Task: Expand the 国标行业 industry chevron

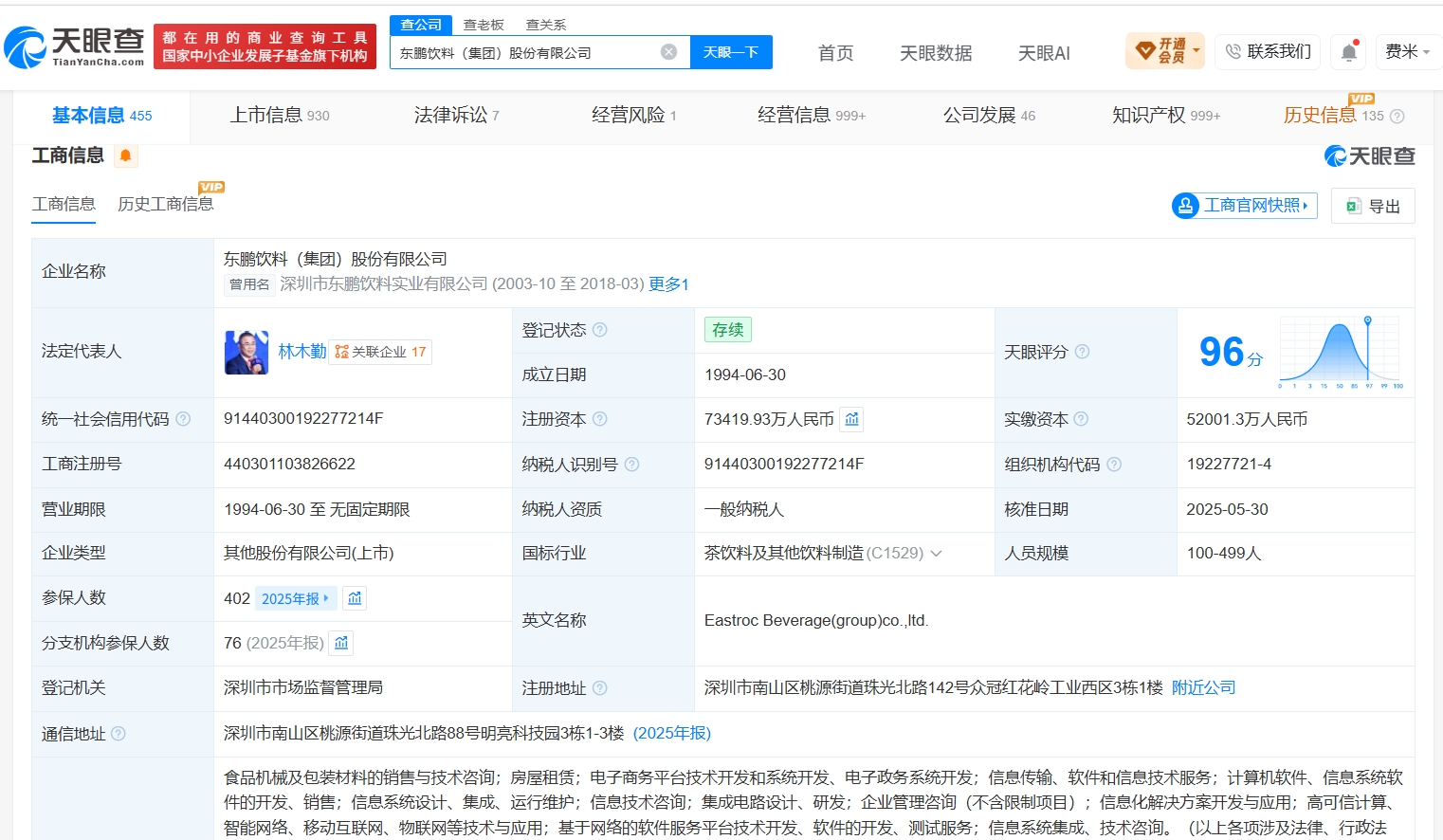Action: (x=937, y=554)
